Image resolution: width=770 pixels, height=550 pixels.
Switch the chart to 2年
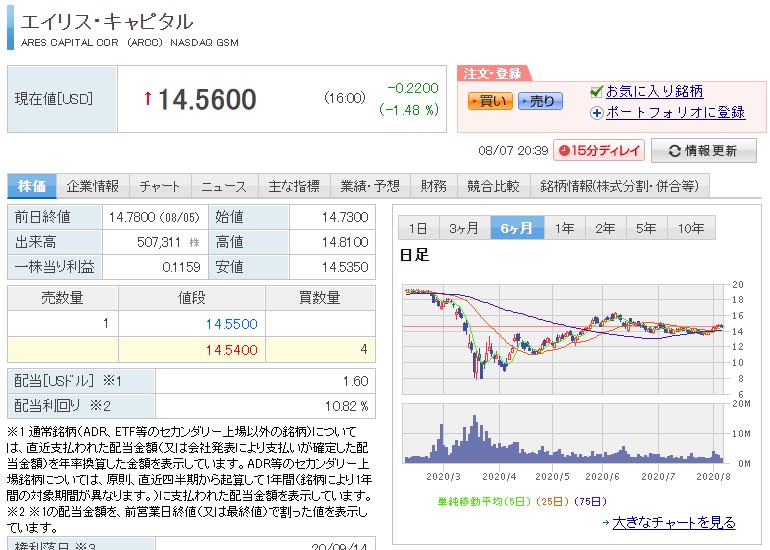coord(605,228)
